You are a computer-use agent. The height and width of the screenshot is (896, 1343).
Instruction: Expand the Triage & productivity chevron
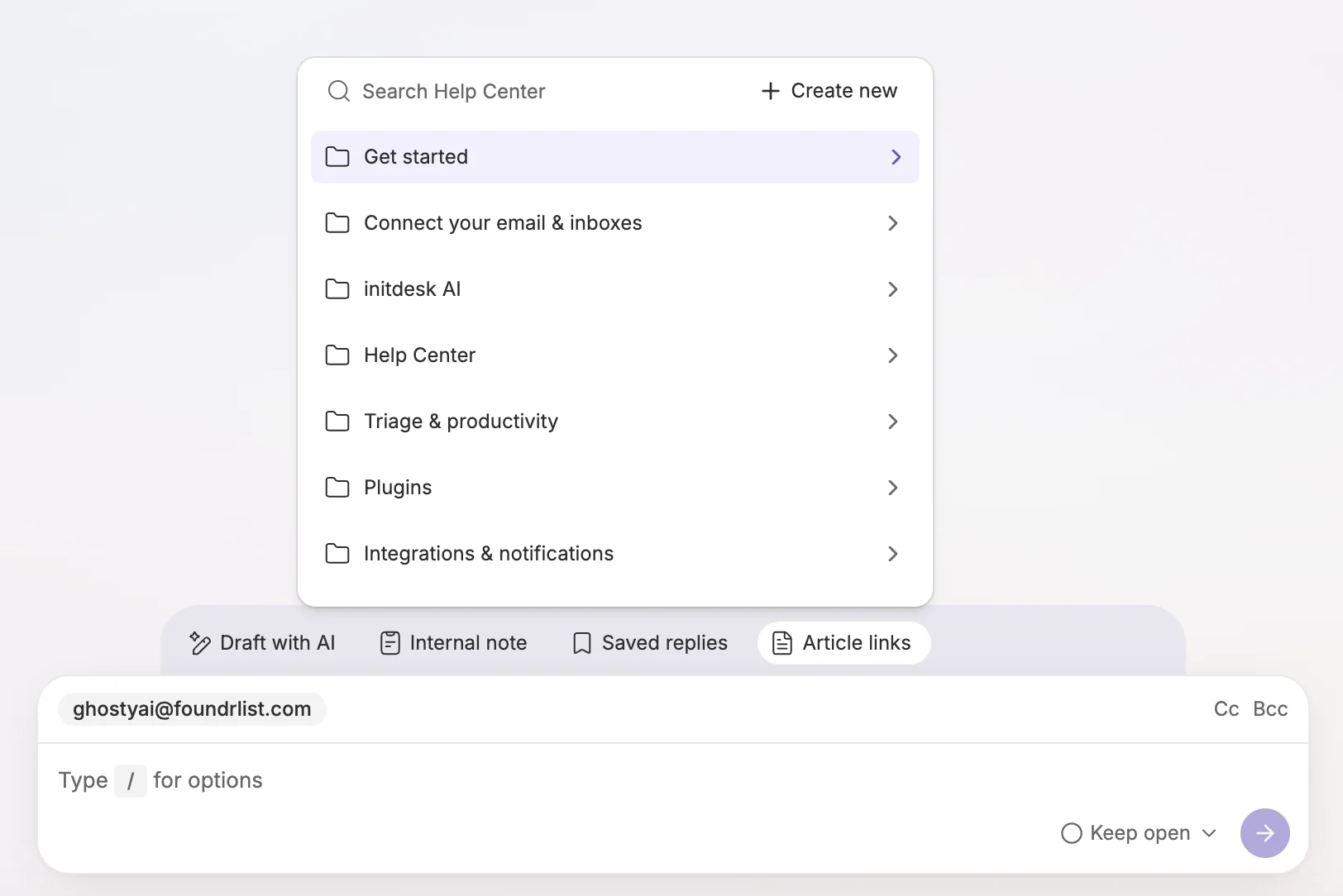[893, 422]
